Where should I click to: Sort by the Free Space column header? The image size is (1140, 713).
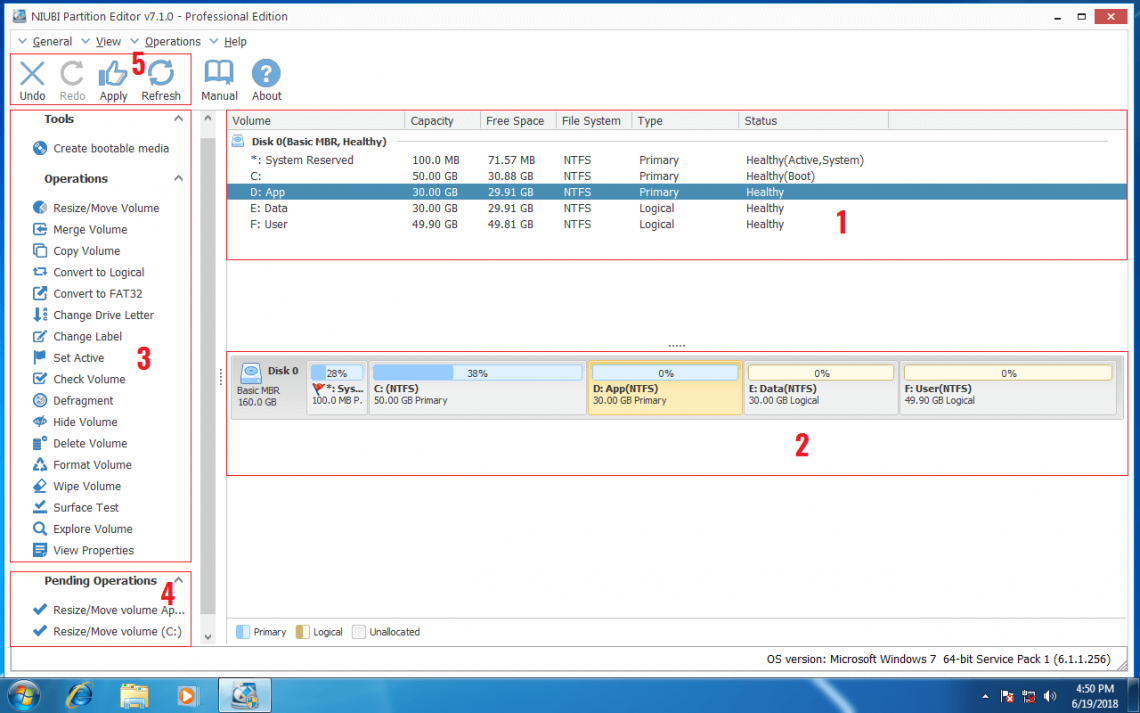coord(518,121)
